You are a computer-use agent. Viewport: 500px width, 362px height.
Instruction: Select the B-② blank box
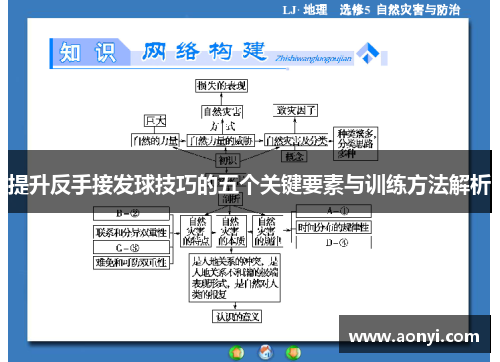131,213
